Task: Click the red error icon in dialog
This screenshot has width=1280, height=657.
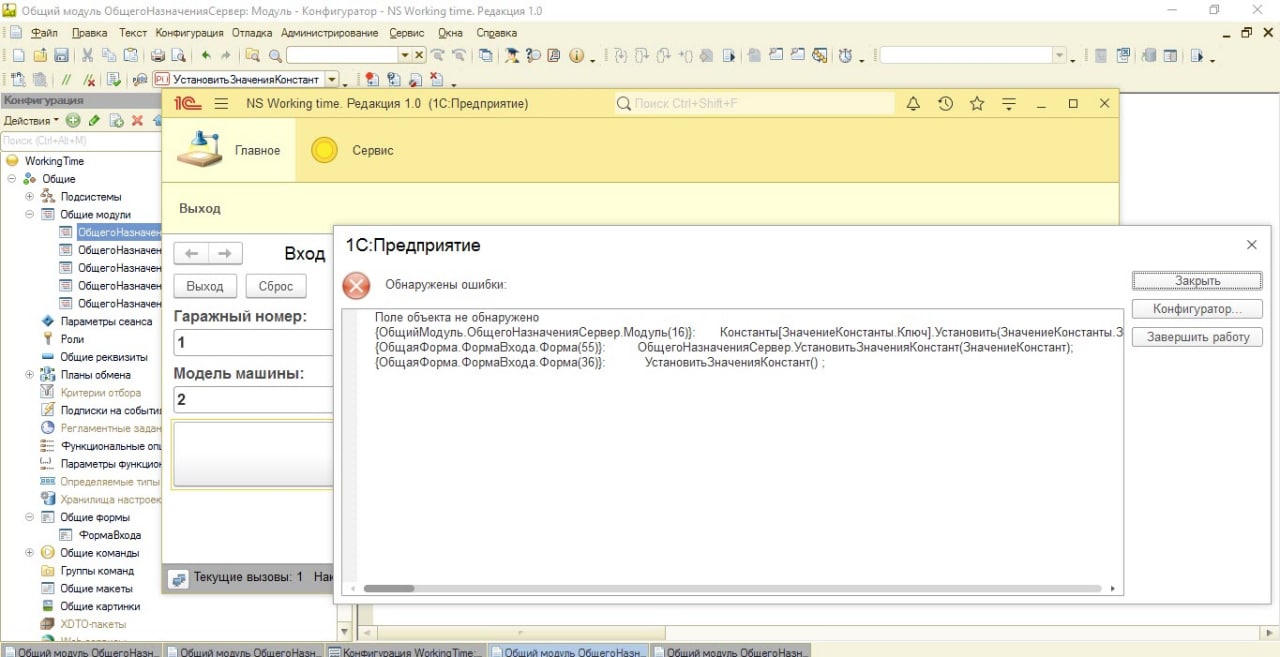Action: (356, 285)
